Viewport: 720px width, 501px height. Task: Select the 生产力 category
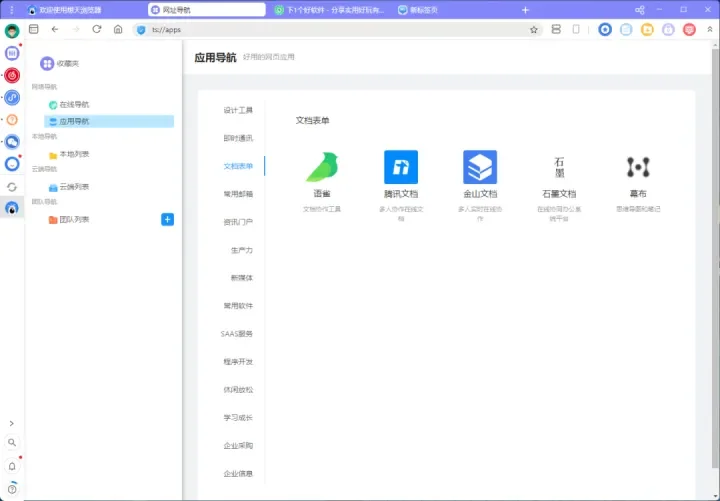[242, 250]
